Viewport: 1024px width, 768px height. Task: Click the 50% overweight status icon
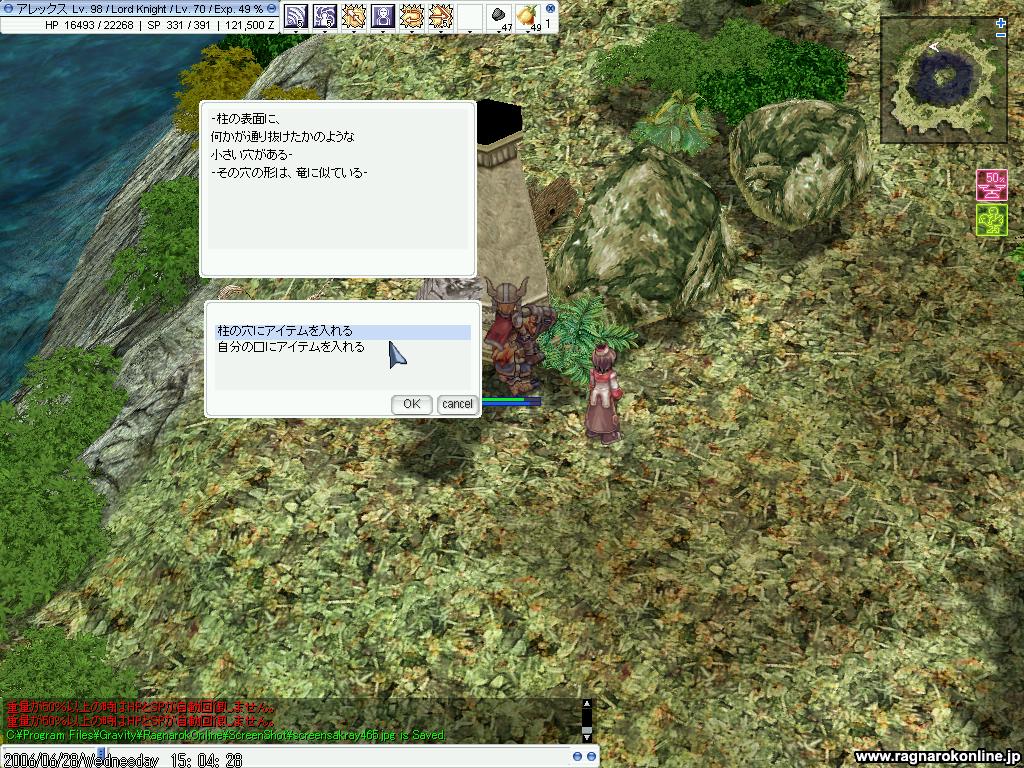click(x=990, y=186)
